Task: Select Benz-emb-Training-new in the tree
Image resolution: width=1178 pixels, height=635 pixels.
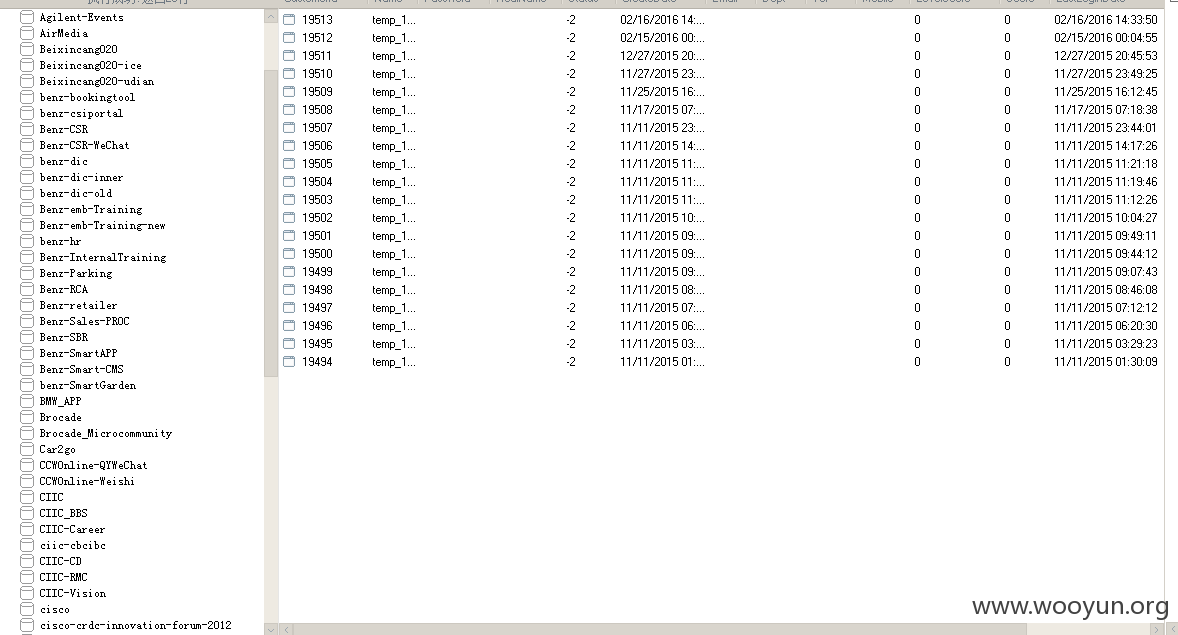Action: [102, 225]
